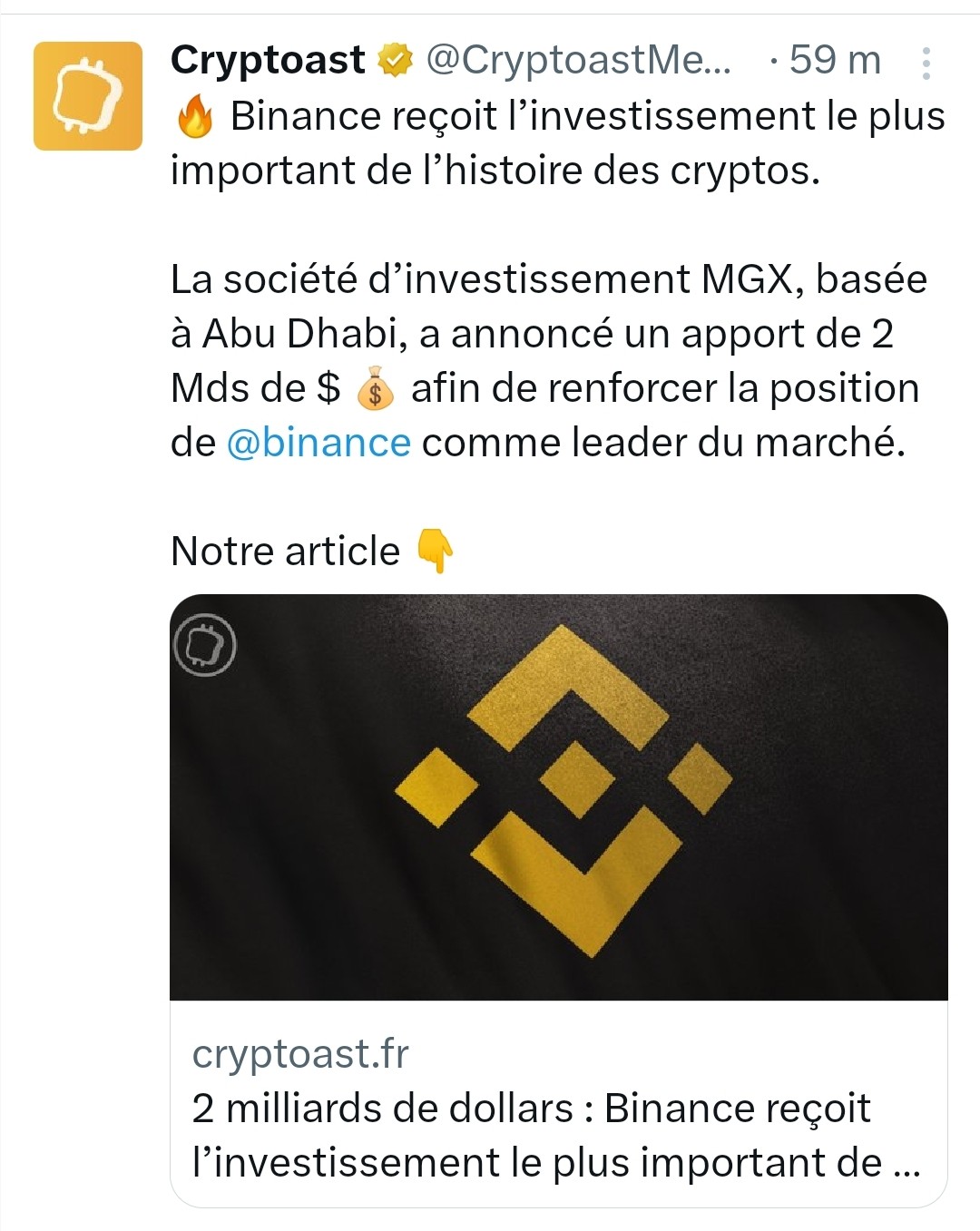Open the three-dot tweet options menu

click(926, 63)
